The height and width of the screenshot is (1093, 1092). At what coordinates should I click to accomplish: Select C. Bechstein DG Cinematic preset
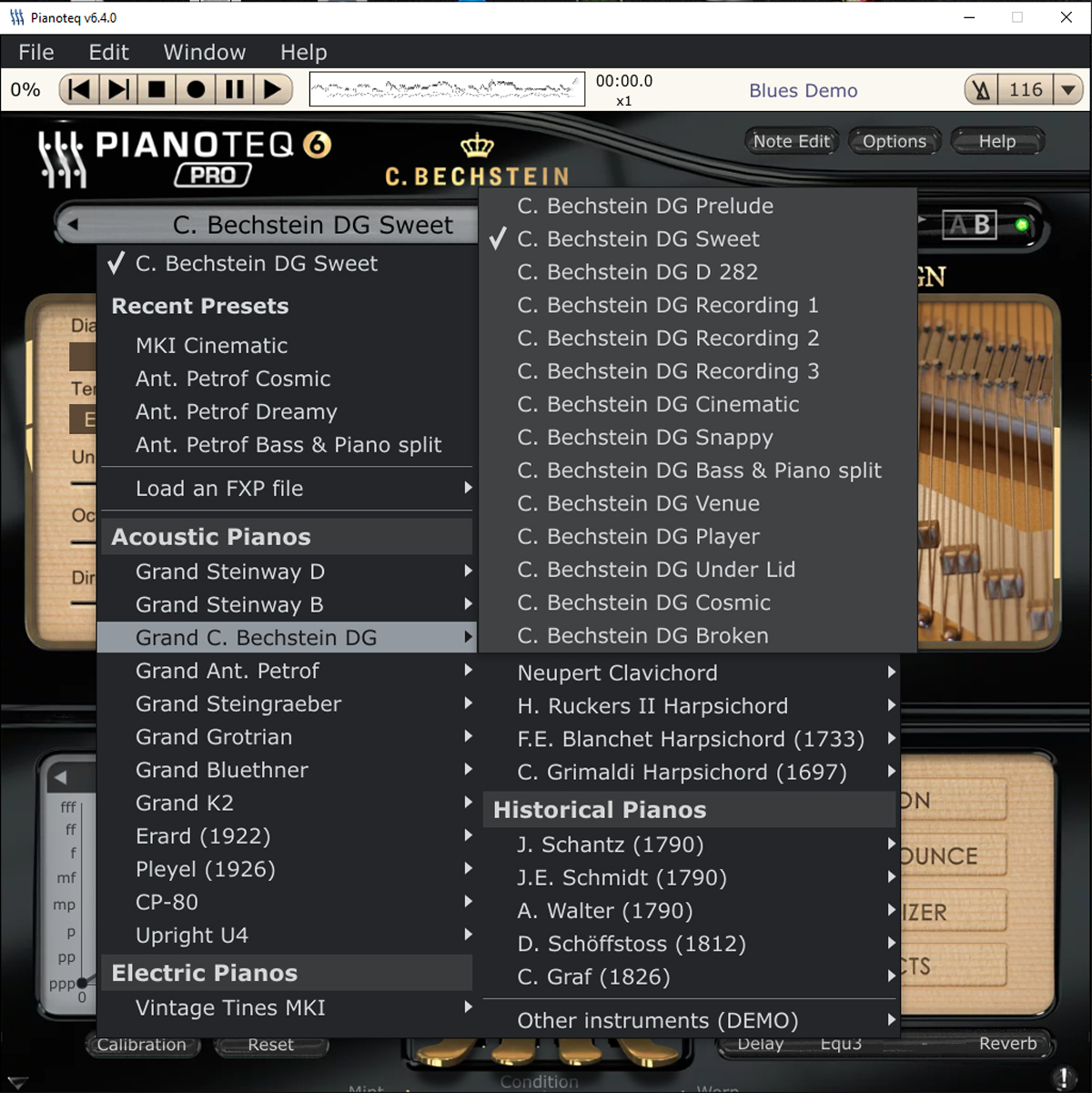[697, 404]
